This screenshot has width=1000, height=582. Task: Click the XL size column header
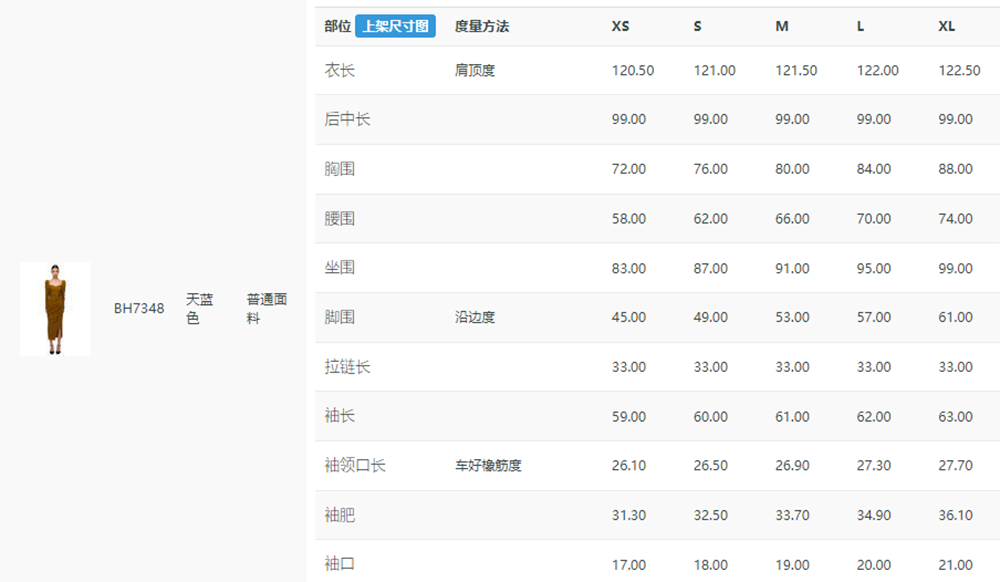coord(946,26)
